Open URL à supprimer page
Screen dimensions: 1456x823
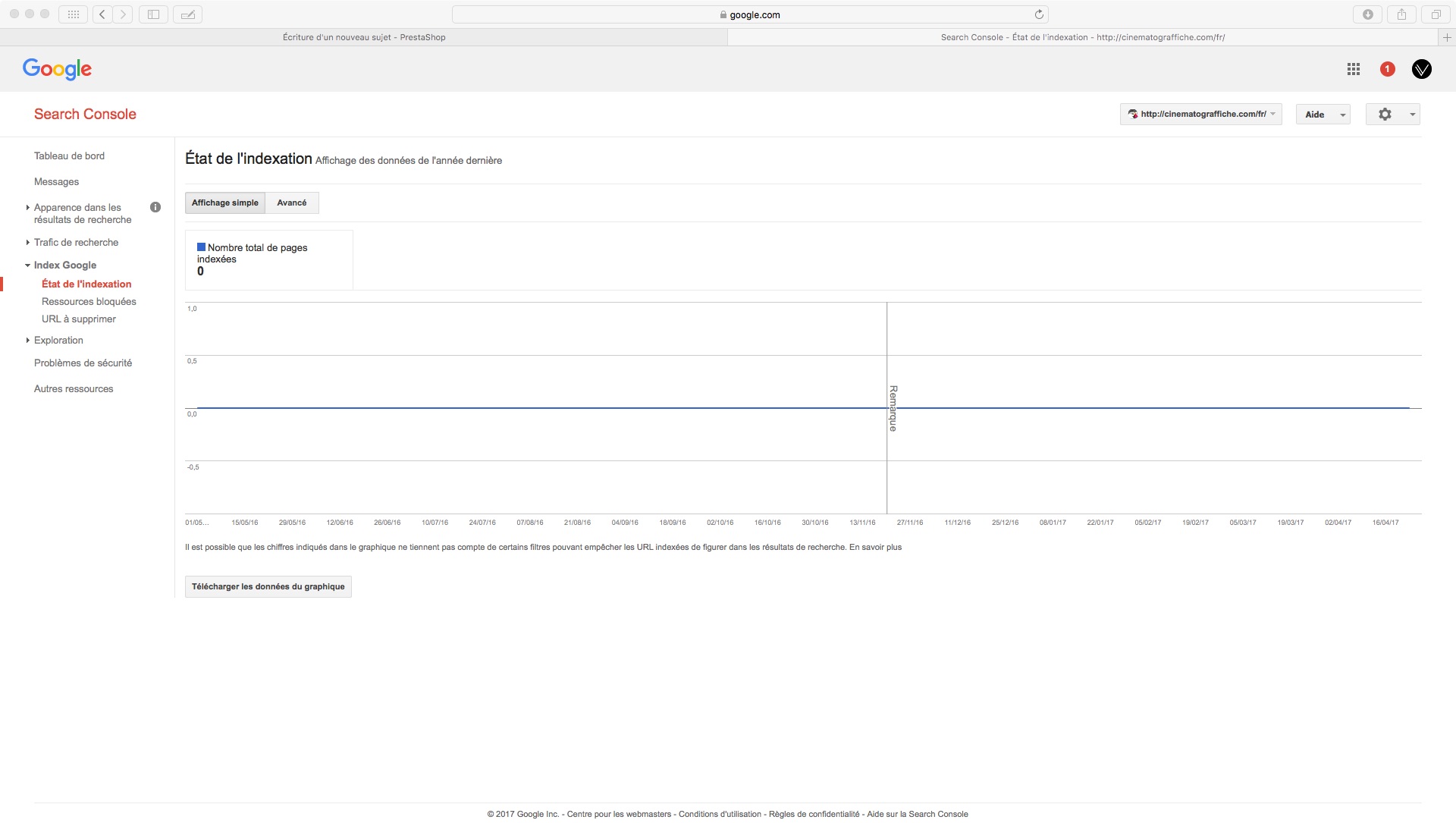(x=79, y=319)
